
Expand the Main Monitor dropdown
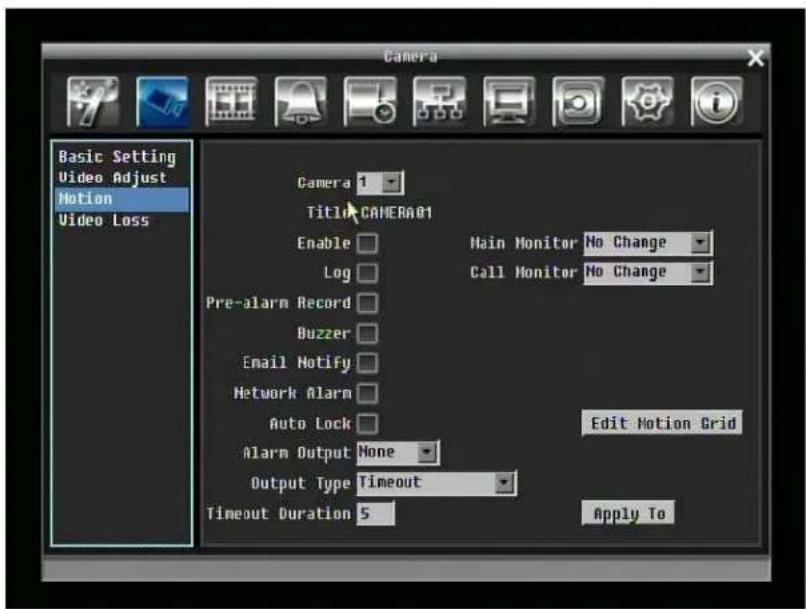tap(701, 243)
